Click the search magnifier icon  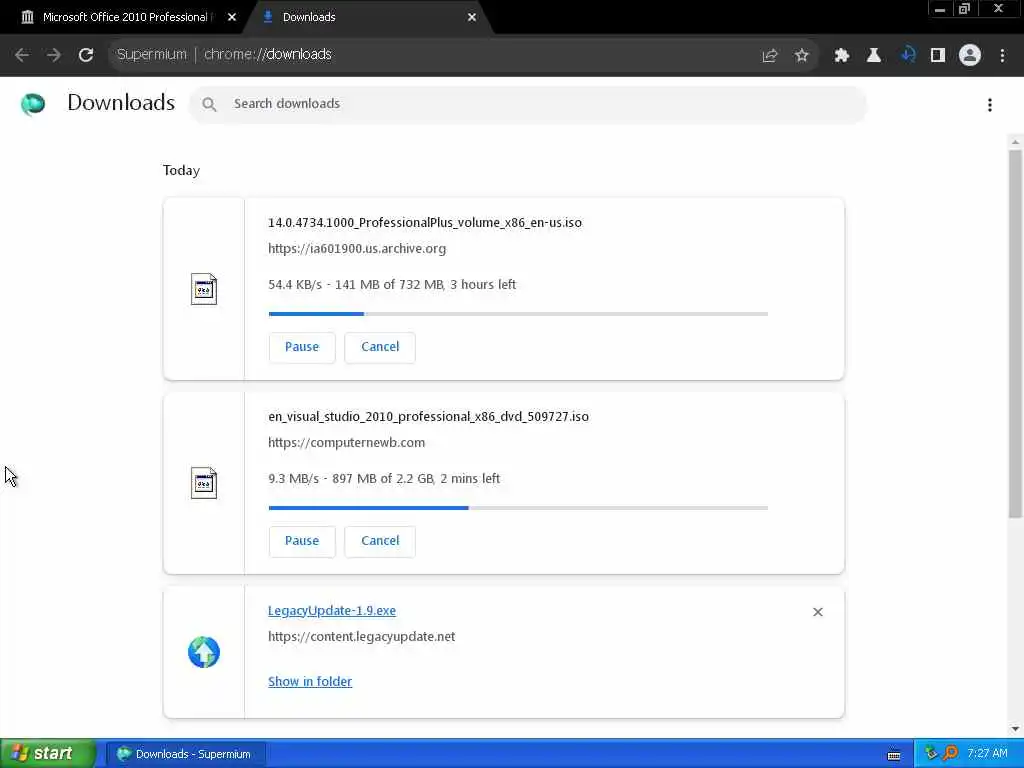[x=209, y=104]
